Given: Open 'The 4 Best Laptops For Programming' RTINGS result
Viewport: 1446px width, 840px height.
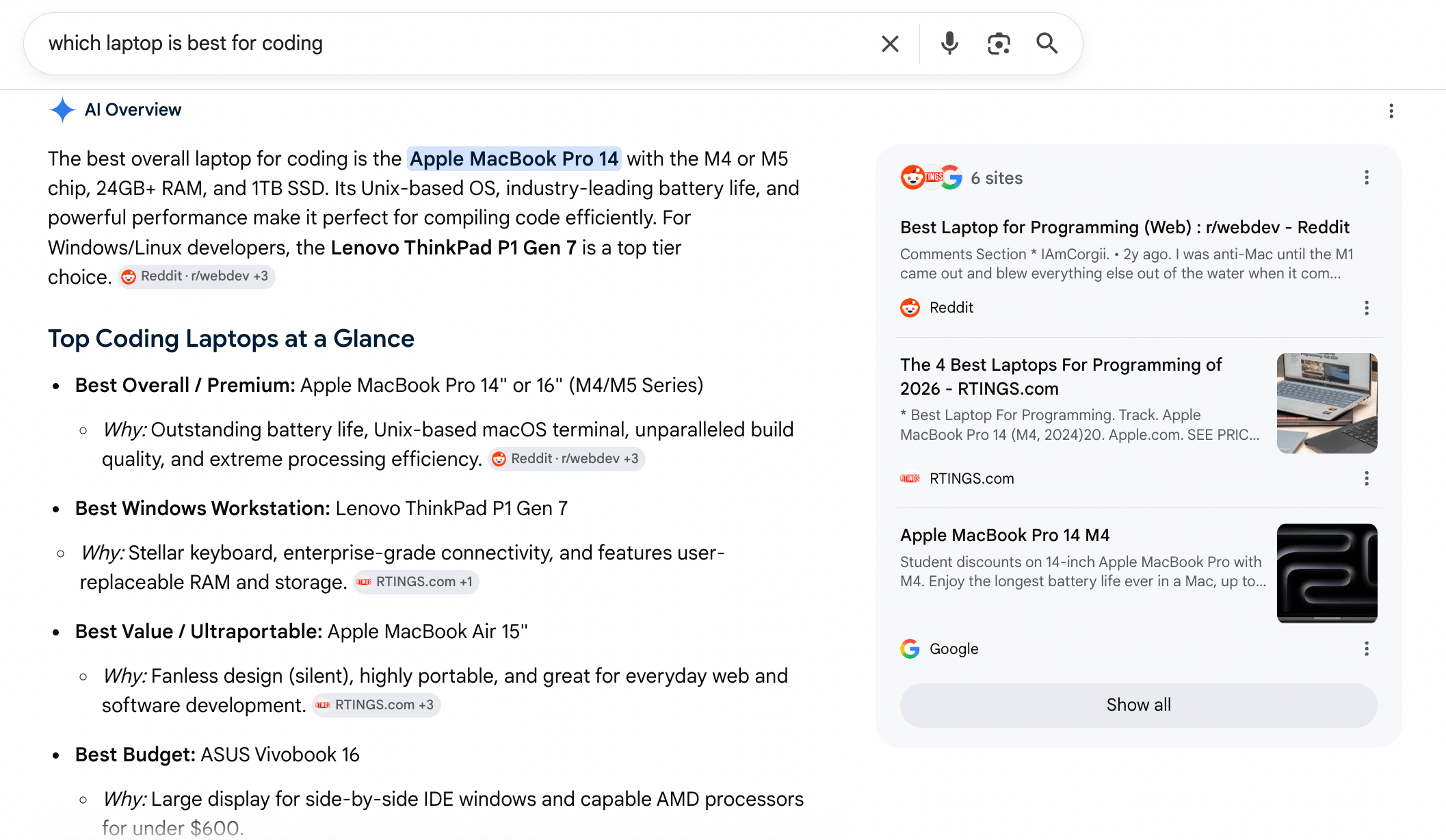Looking at the screenshot, I should [x=1061, y=376].
